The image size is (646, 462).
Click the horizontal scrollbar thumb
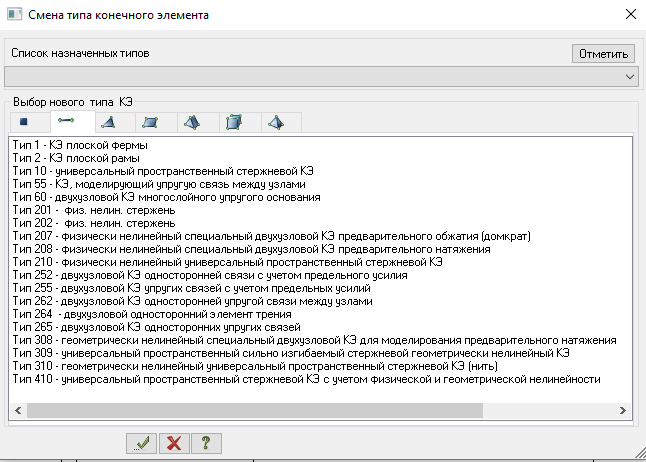[255, 410]
